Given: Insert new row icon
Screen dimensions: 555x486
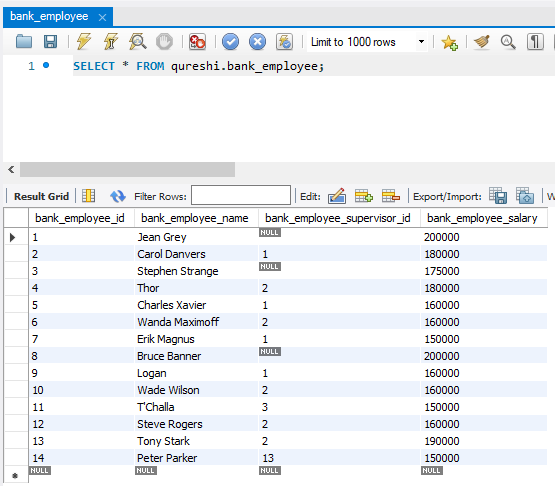Looking at the screenshot, I should click(x=364, y=196).
